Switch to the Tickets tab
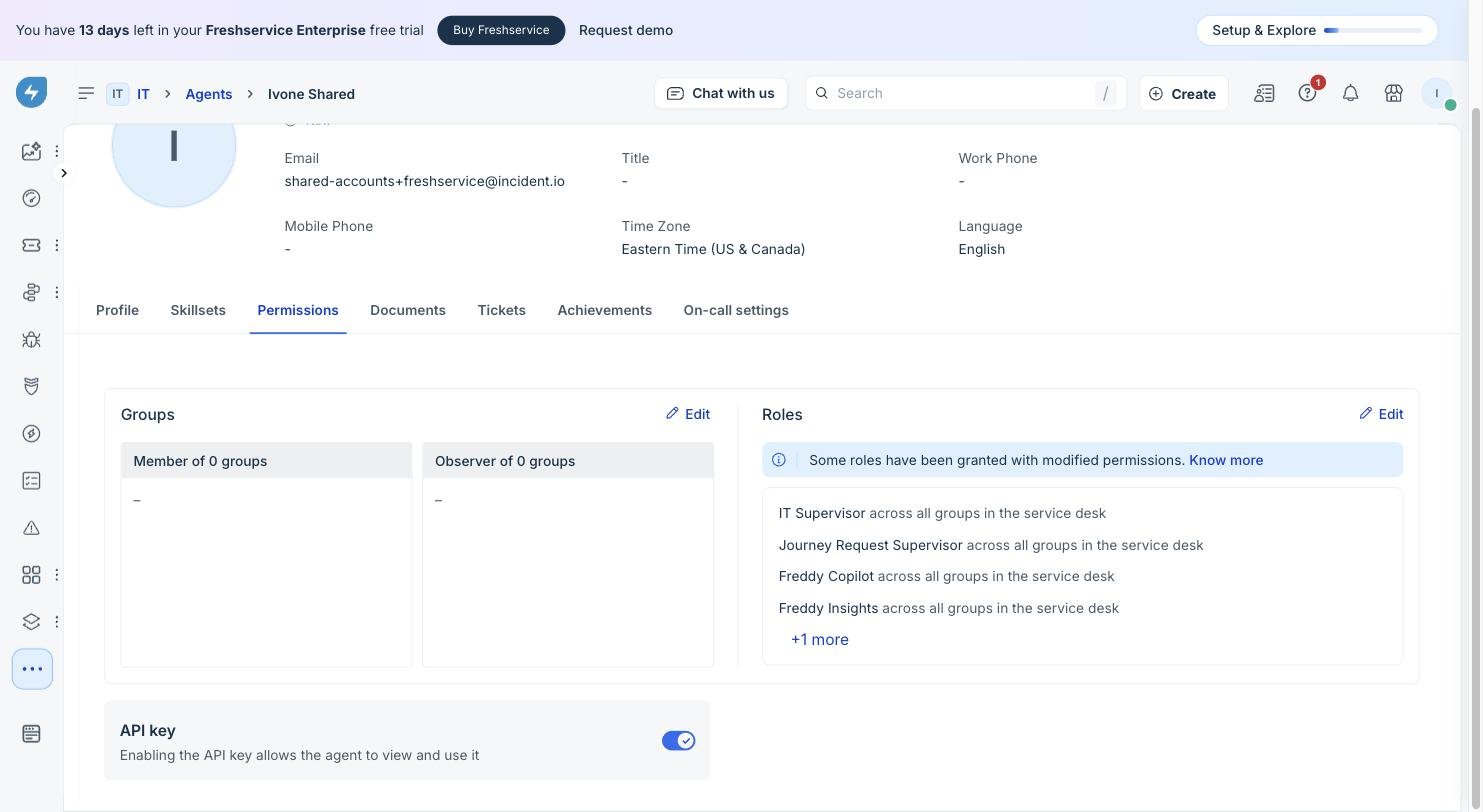1483x812 pixels. pos(502,310)
